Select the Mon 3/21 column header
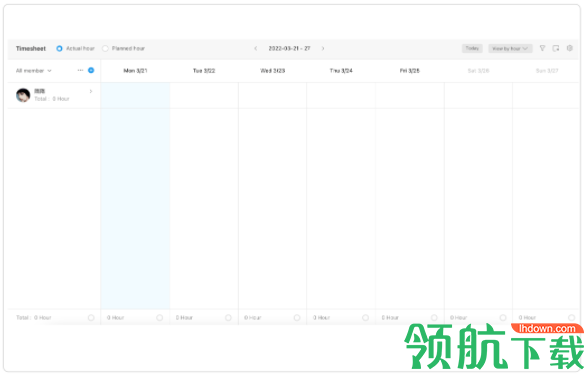Image resolution: width=584 pixels, height=376 pixels. tap(136, 71)
